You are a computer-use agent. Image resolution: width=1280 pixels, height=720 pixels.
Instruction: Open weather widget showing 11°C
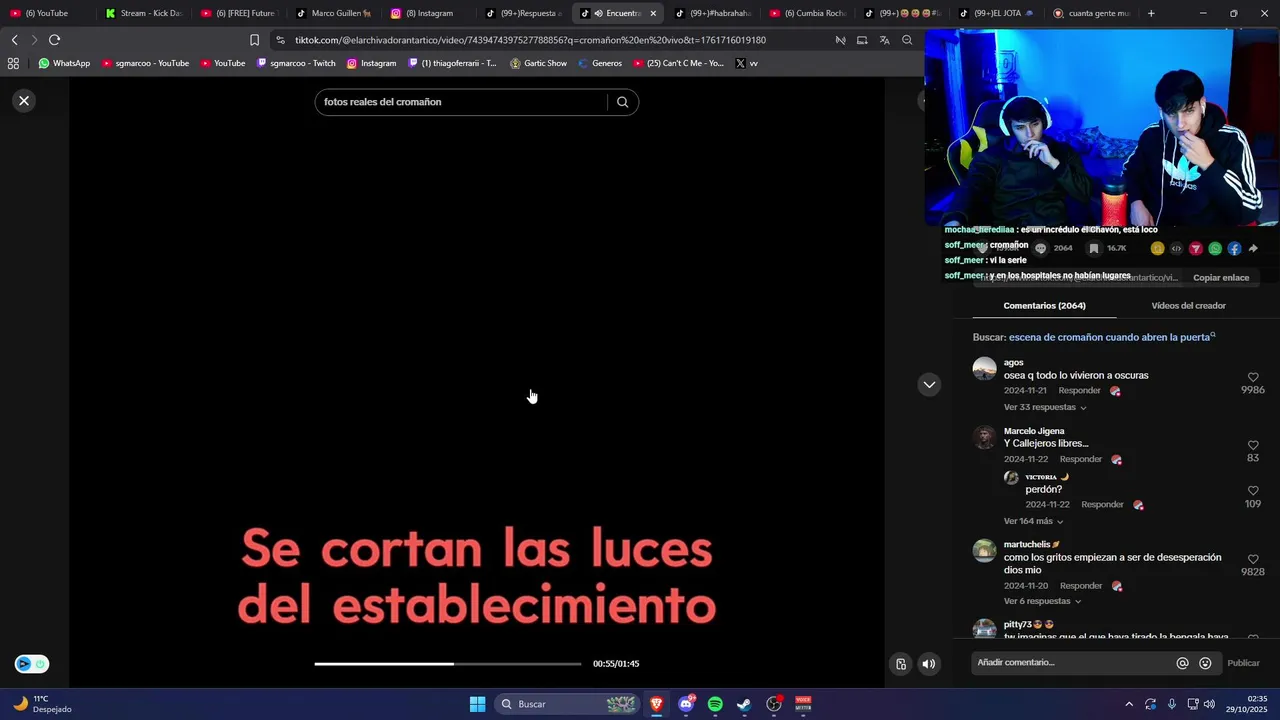42,704
